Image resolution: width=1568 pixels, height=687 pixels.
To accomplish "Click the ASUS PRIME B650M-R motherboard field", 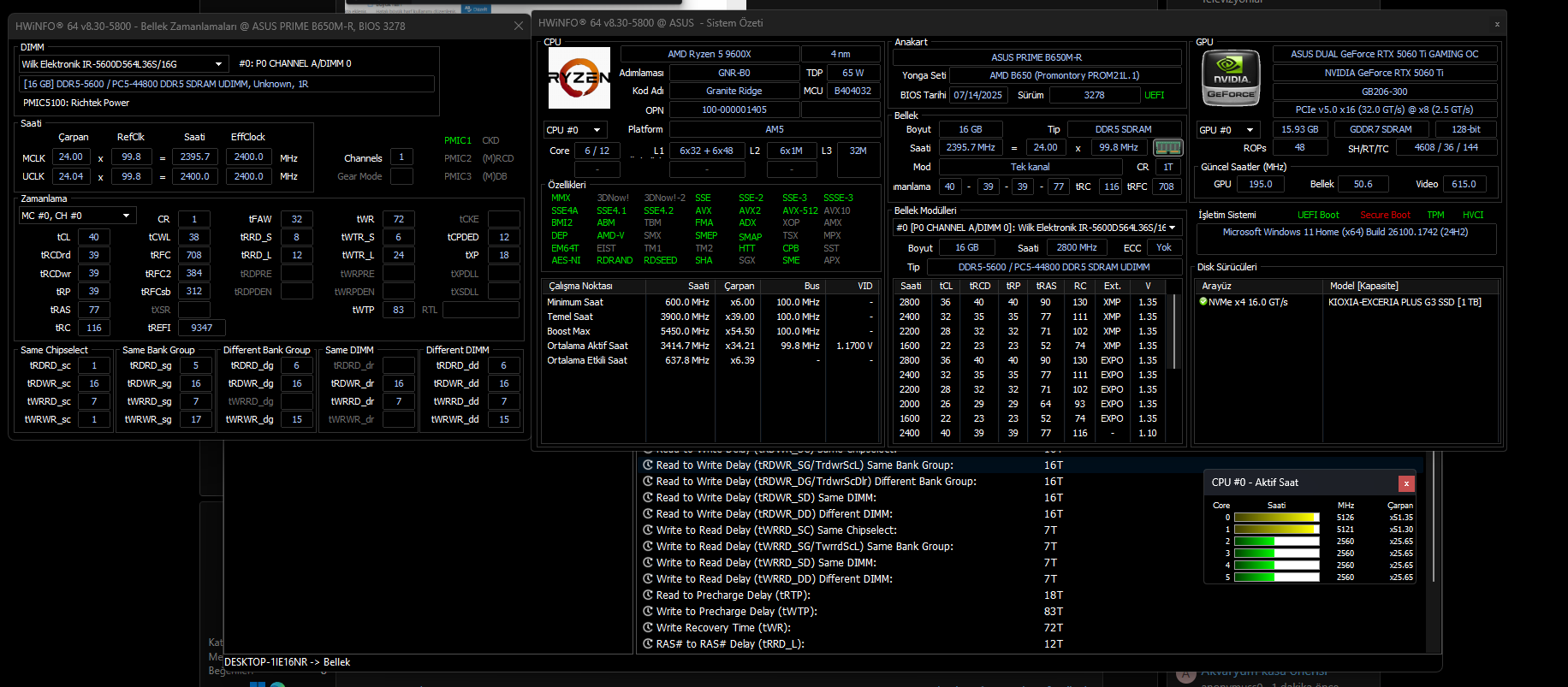I will 1036,57.
